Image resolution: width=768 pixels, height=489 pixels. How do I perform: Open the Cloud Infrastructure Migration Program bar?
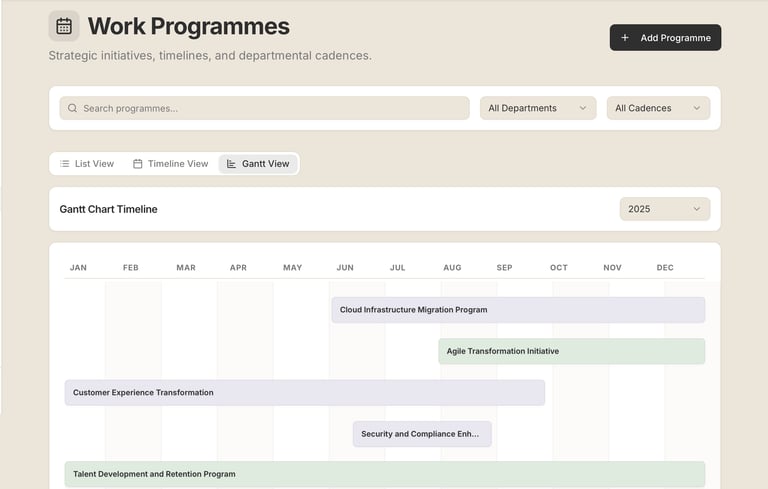coord(518,310)
